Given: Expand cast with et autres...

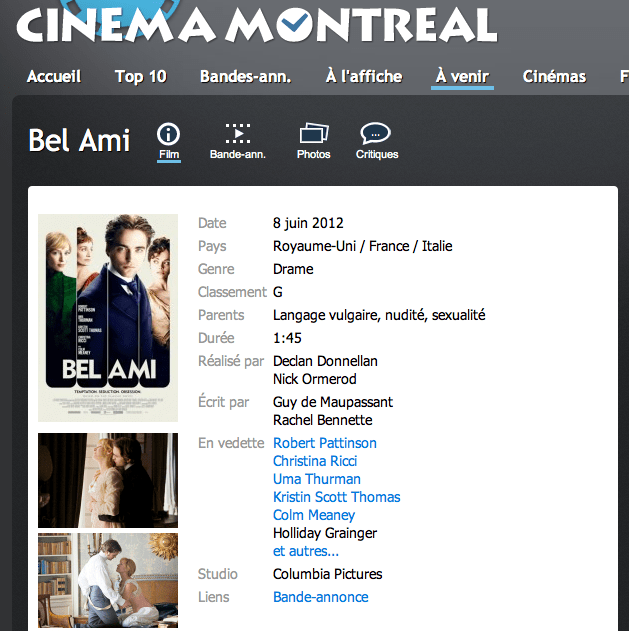Looking at the screenshot, I should 306,551.
